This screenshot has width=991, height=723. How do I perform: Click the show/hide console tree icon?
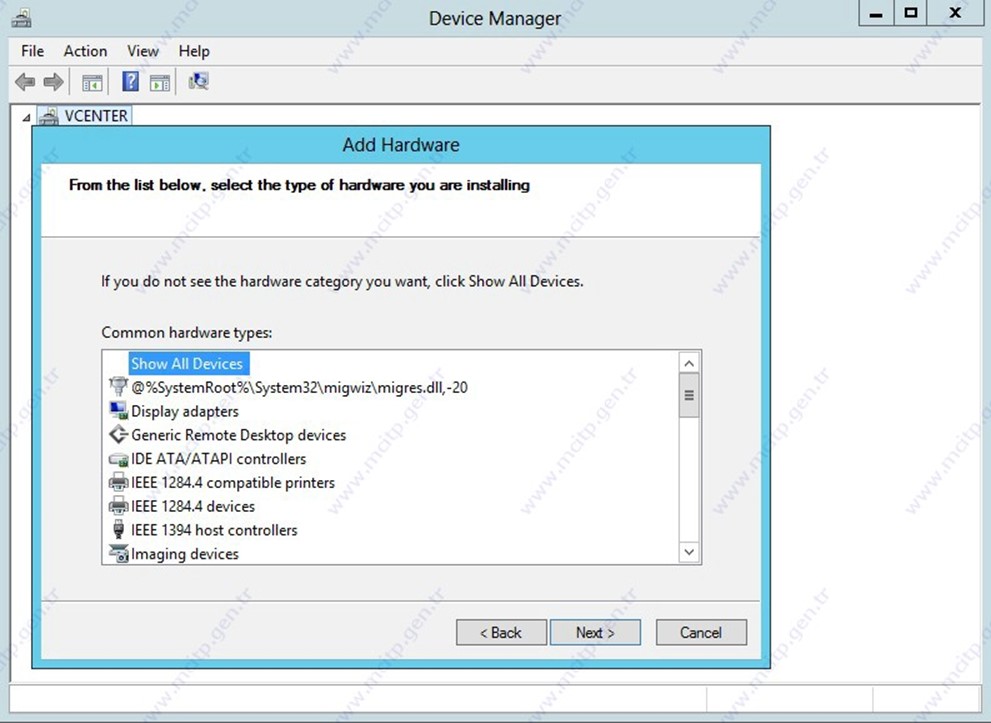[x=92, y=82]
